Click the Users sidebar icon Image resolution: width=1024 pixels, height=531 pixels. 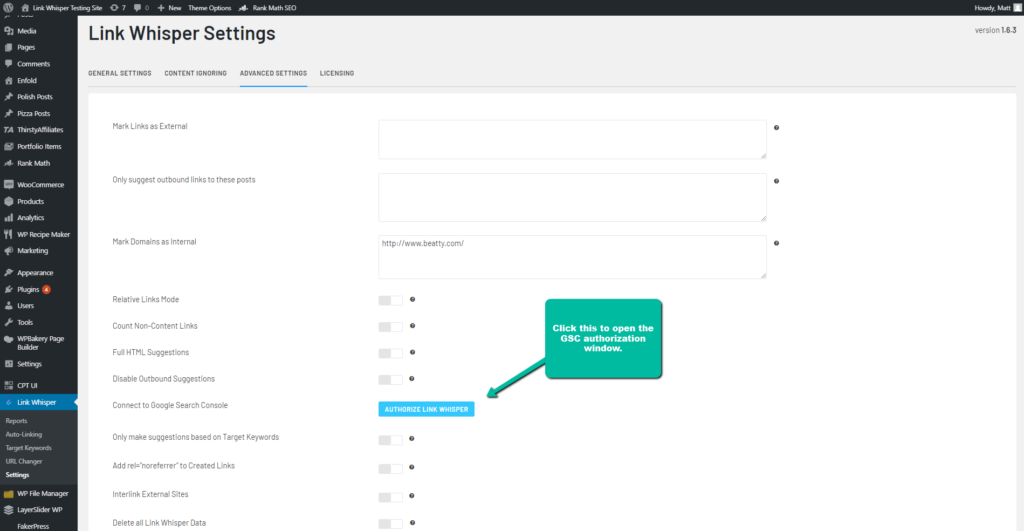(8, 306)
